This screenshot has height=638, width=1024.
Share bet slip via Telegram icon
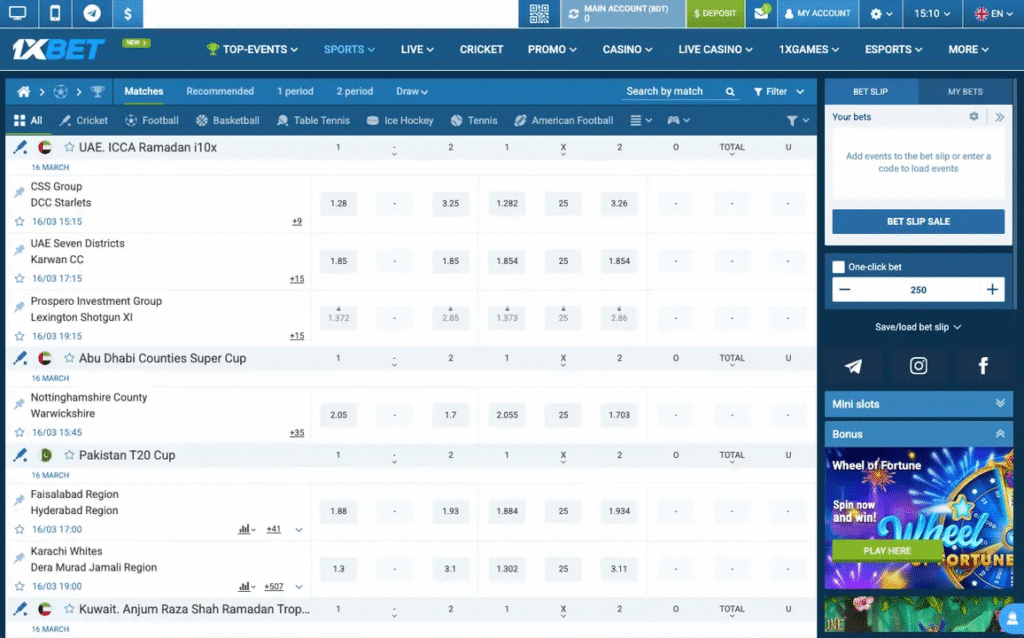[x=852, y=366]
